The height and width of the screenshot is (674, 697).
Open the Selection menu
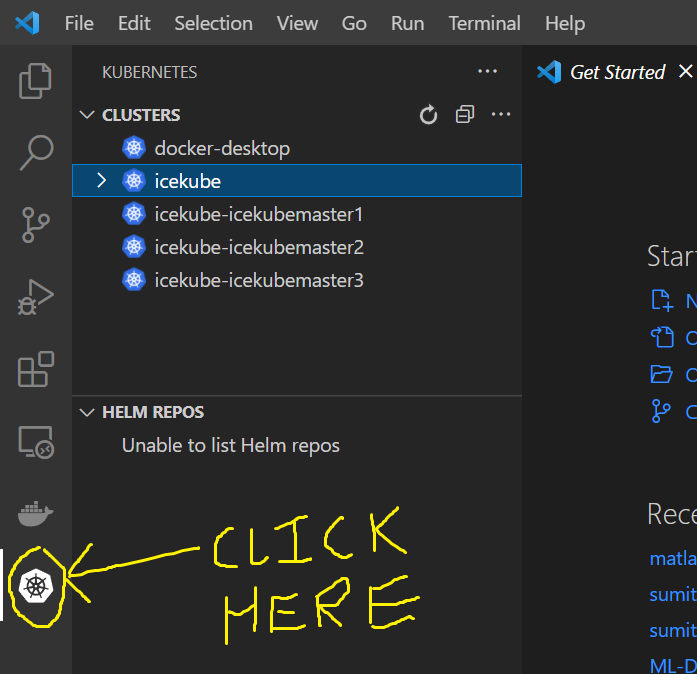point(213,23)
